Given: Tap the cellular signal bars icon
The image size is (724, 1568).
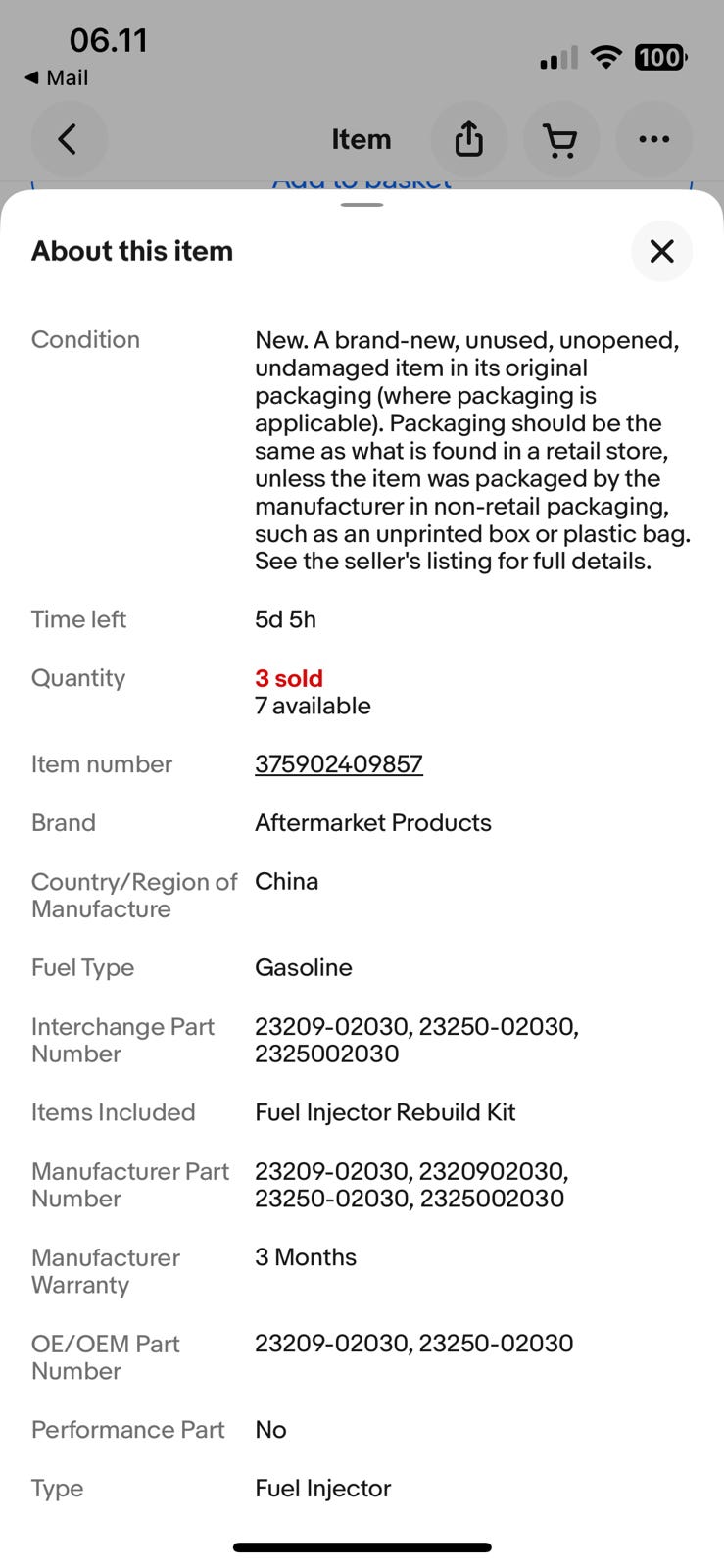Looking at the screenshot, I should click(x=558, y=59).
